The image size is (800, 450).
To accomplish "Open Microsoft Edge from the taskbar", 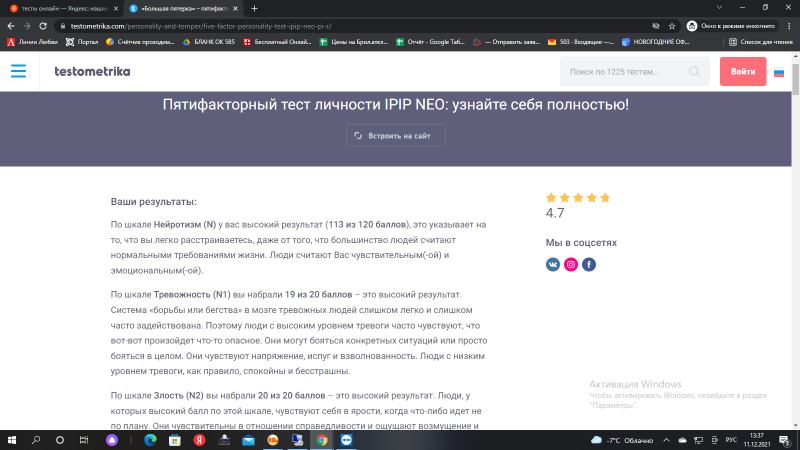I will 151,439.
